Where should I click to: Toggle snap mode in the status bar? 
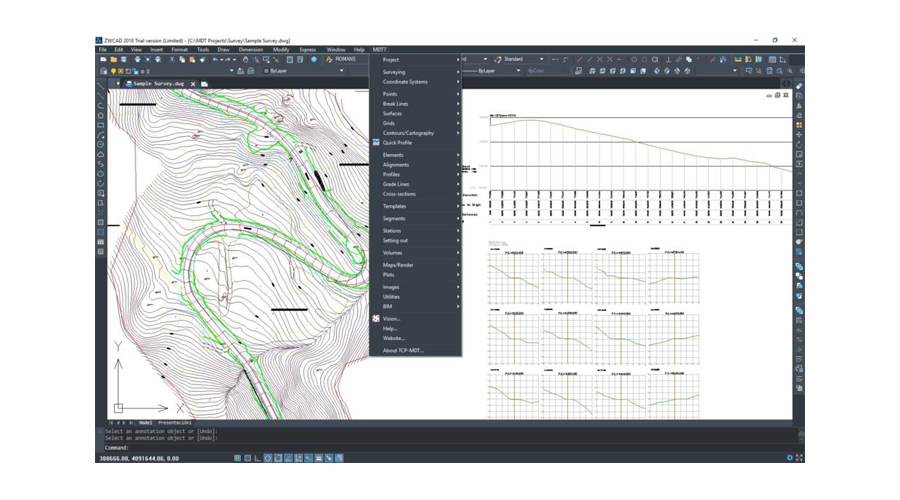tap(237, 458)
